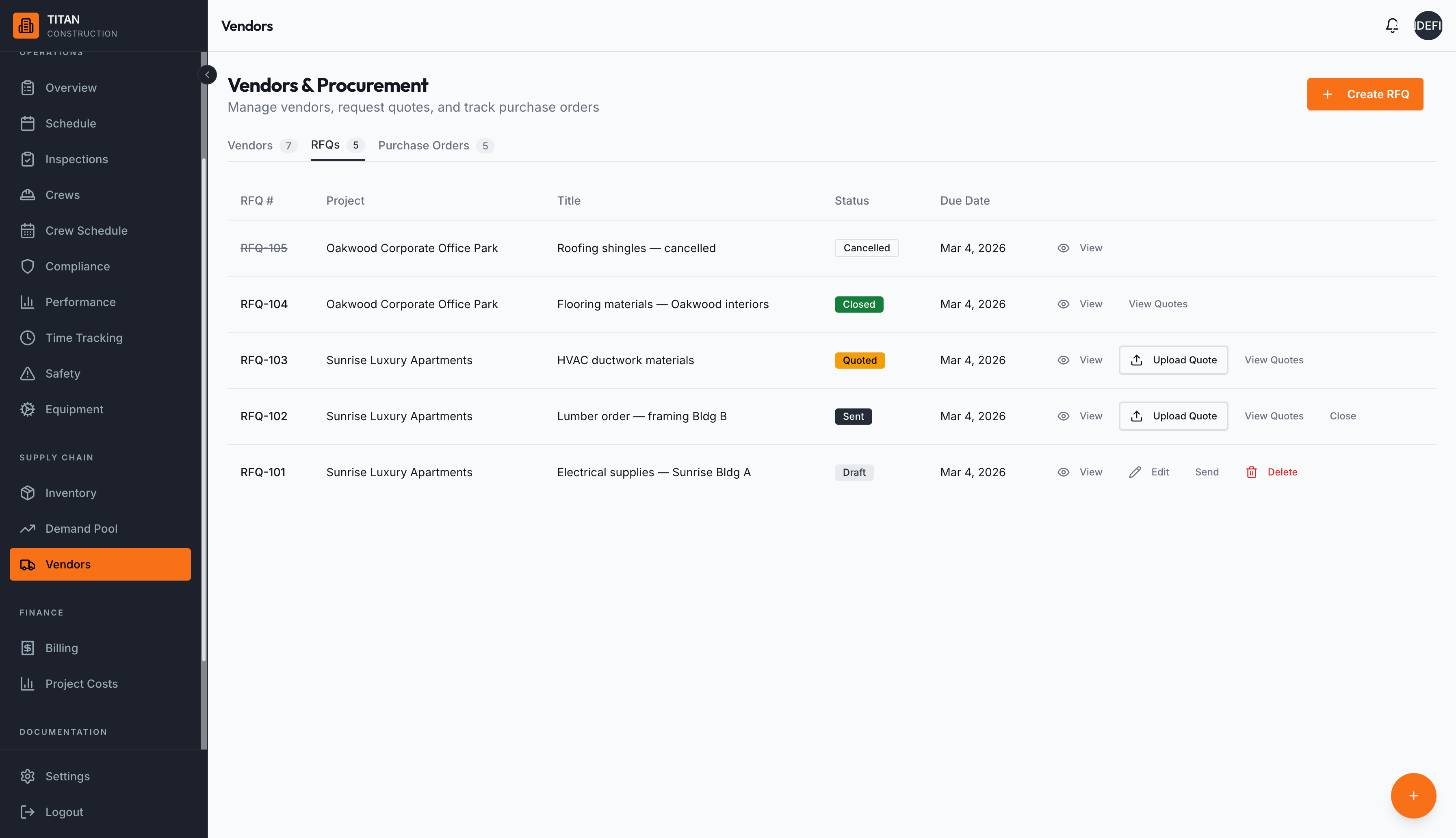
Task: Click the Draft status badge
Action: click(x=854, y=472)
